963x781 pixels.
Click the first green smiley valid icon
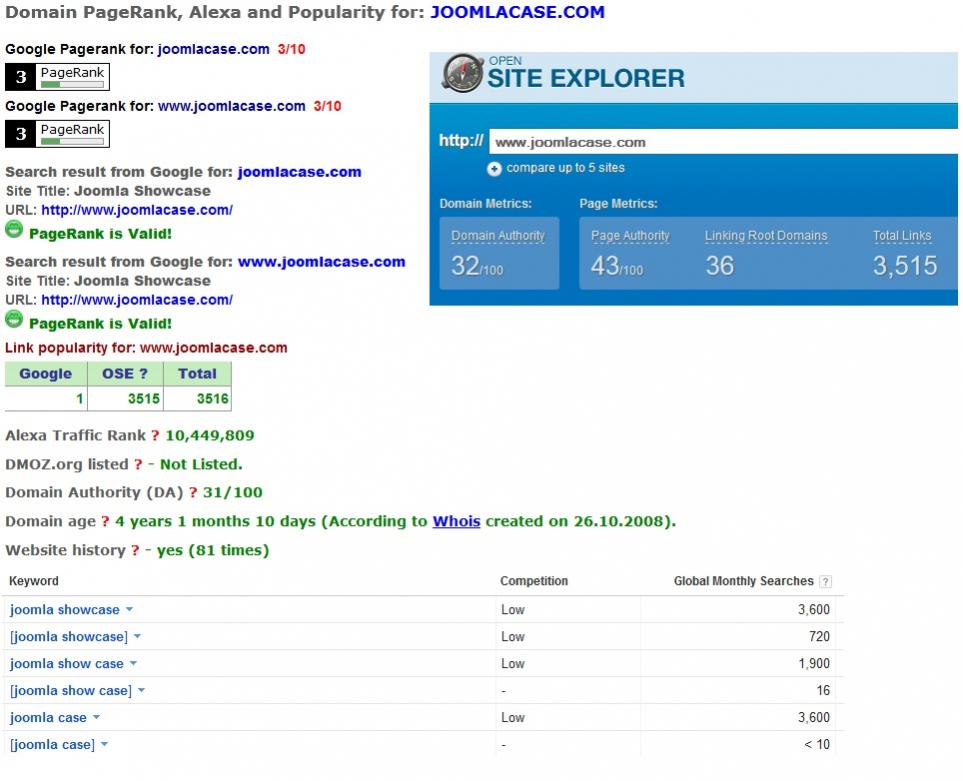[14, 230]
